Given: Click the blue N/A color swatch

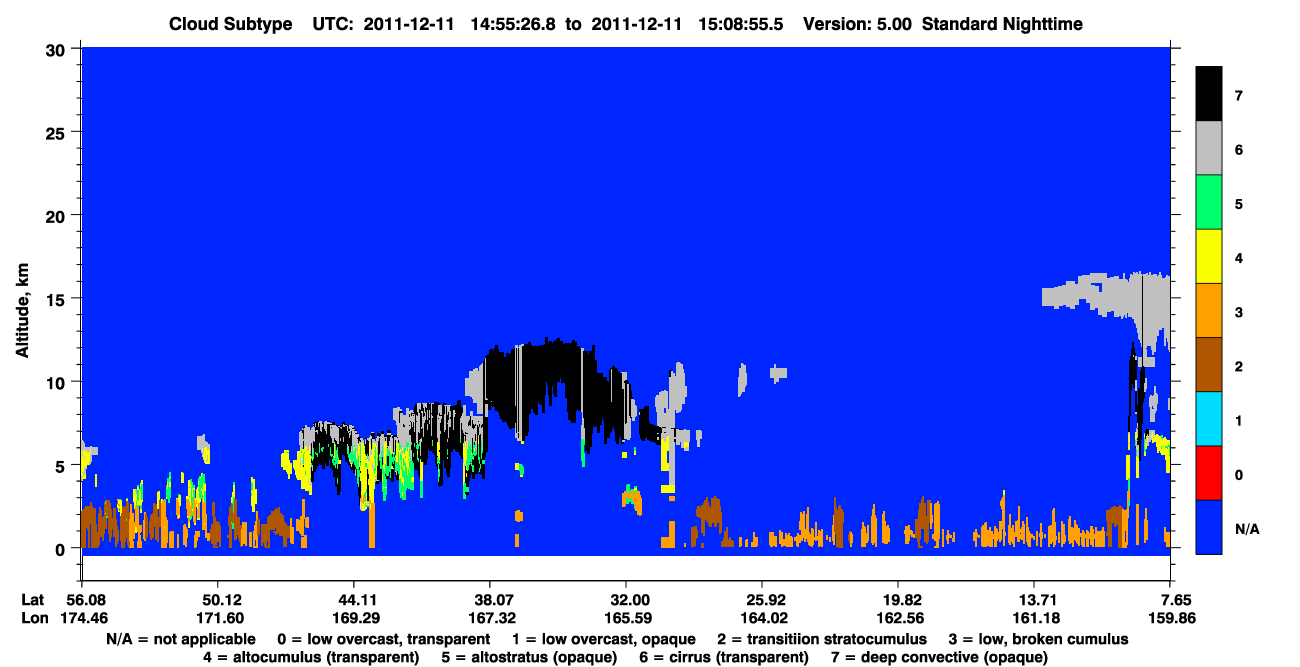Looking at the screenshot, I should coord(1209,527).
